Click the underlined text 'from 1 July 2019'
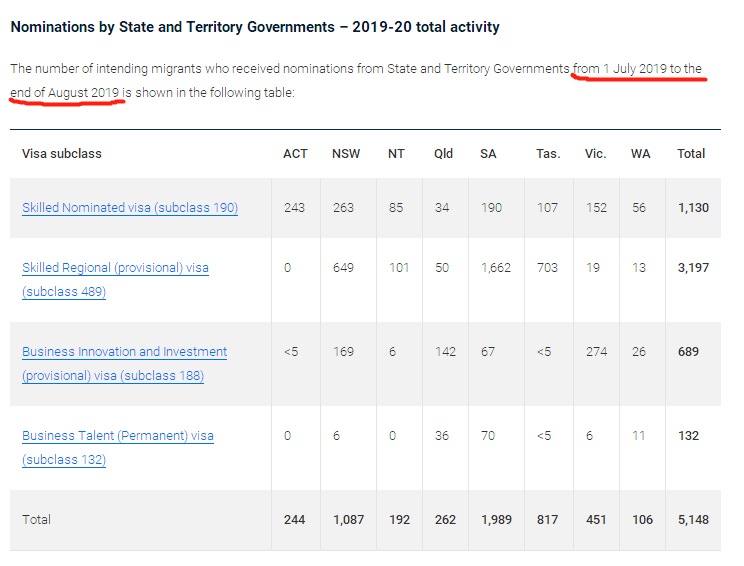This screenshot has width=744, height=566. pyautogui.click(x=620, y=69)
